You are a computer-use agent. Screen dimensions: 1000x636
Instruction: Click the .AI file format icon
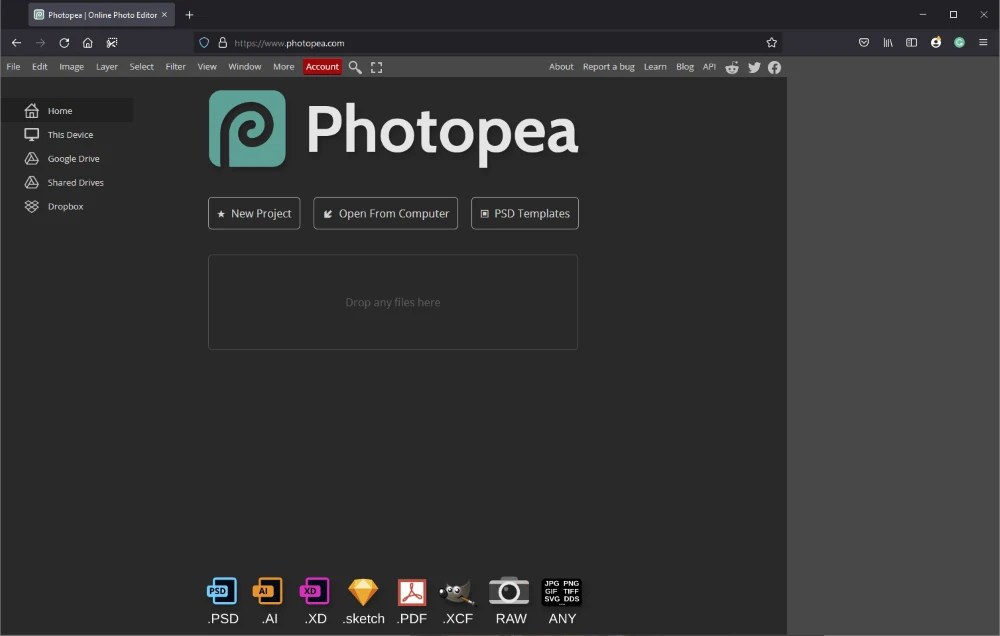point(268,591)
